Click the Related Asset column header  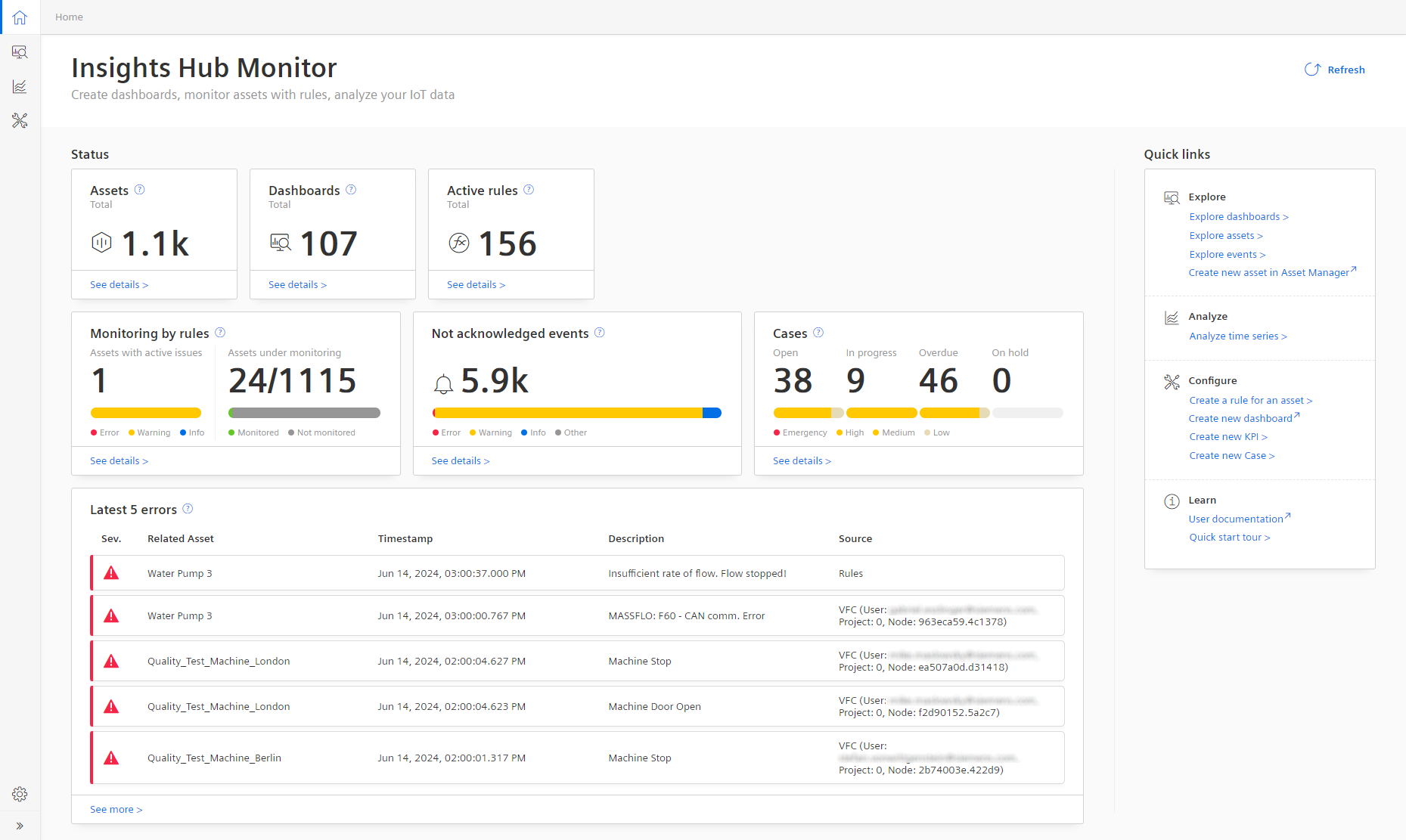click(x=181, y=539)
